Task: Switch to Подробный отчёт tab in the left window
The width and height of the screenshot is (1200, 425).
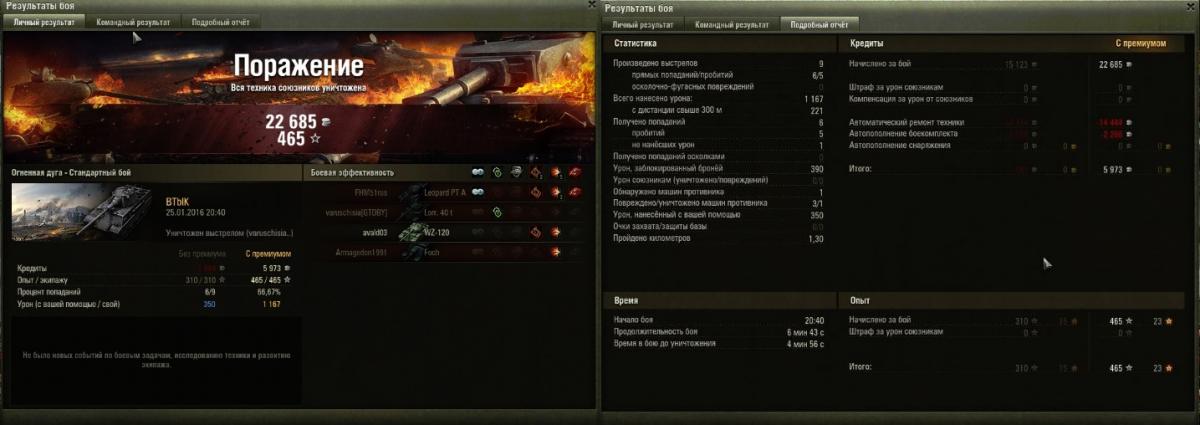Action: [x=222, y=21]
